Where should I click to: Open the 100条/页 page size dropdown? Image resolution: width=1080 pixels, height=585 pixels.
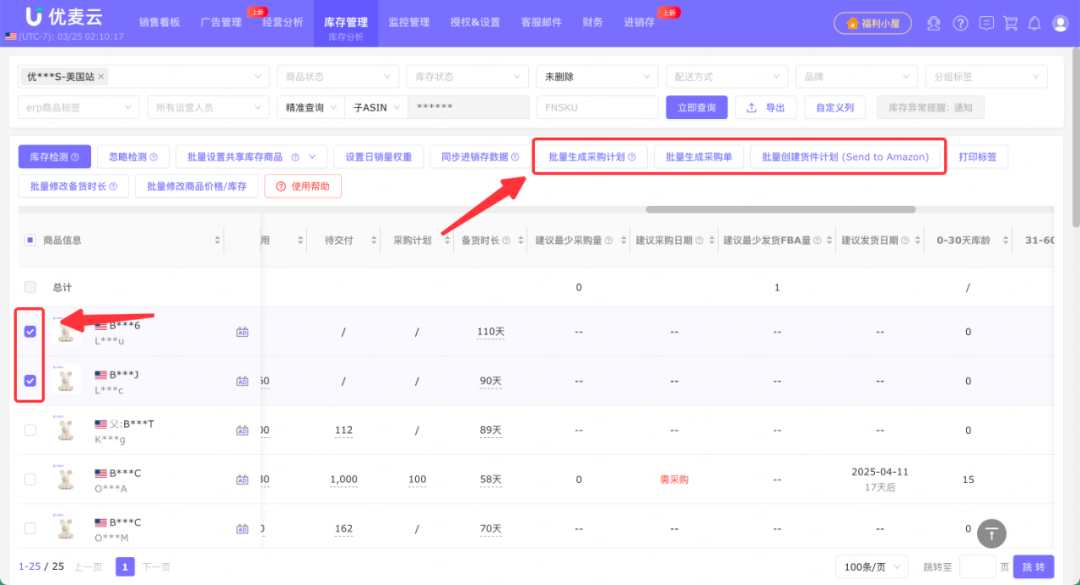870,566
